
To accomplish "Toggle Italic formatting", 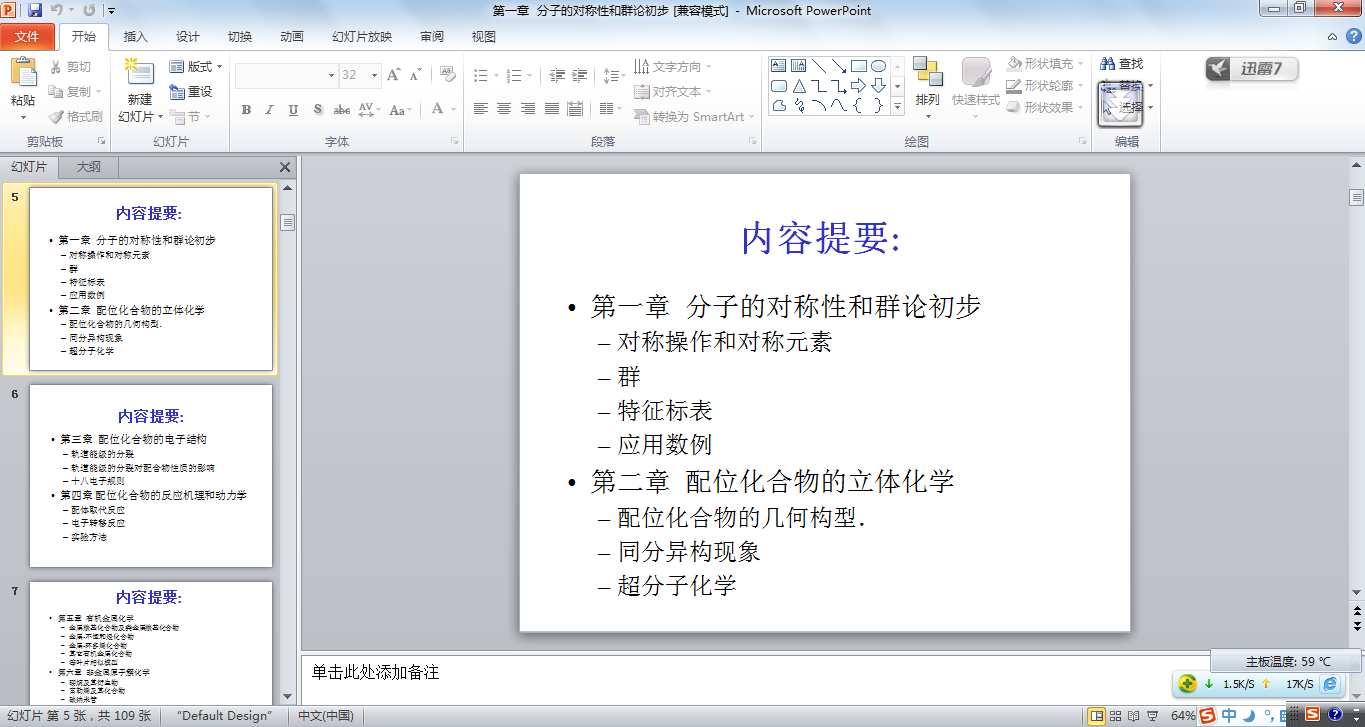I will [270, 110].
